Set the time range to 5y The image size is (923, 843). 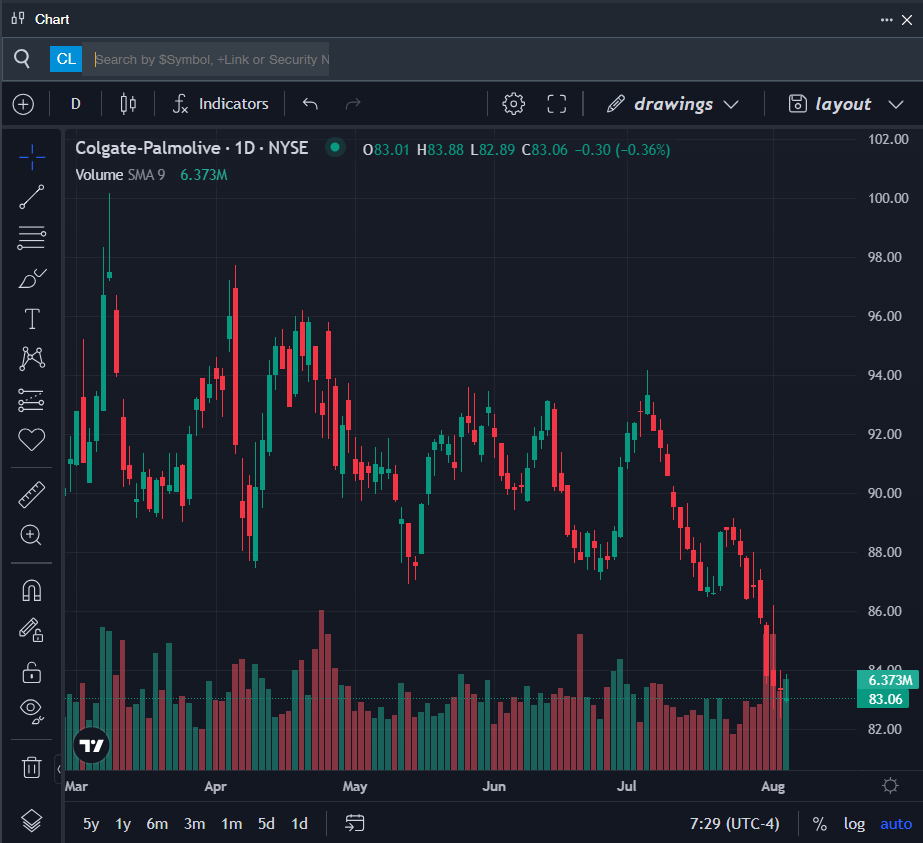[x=91, y=824]
